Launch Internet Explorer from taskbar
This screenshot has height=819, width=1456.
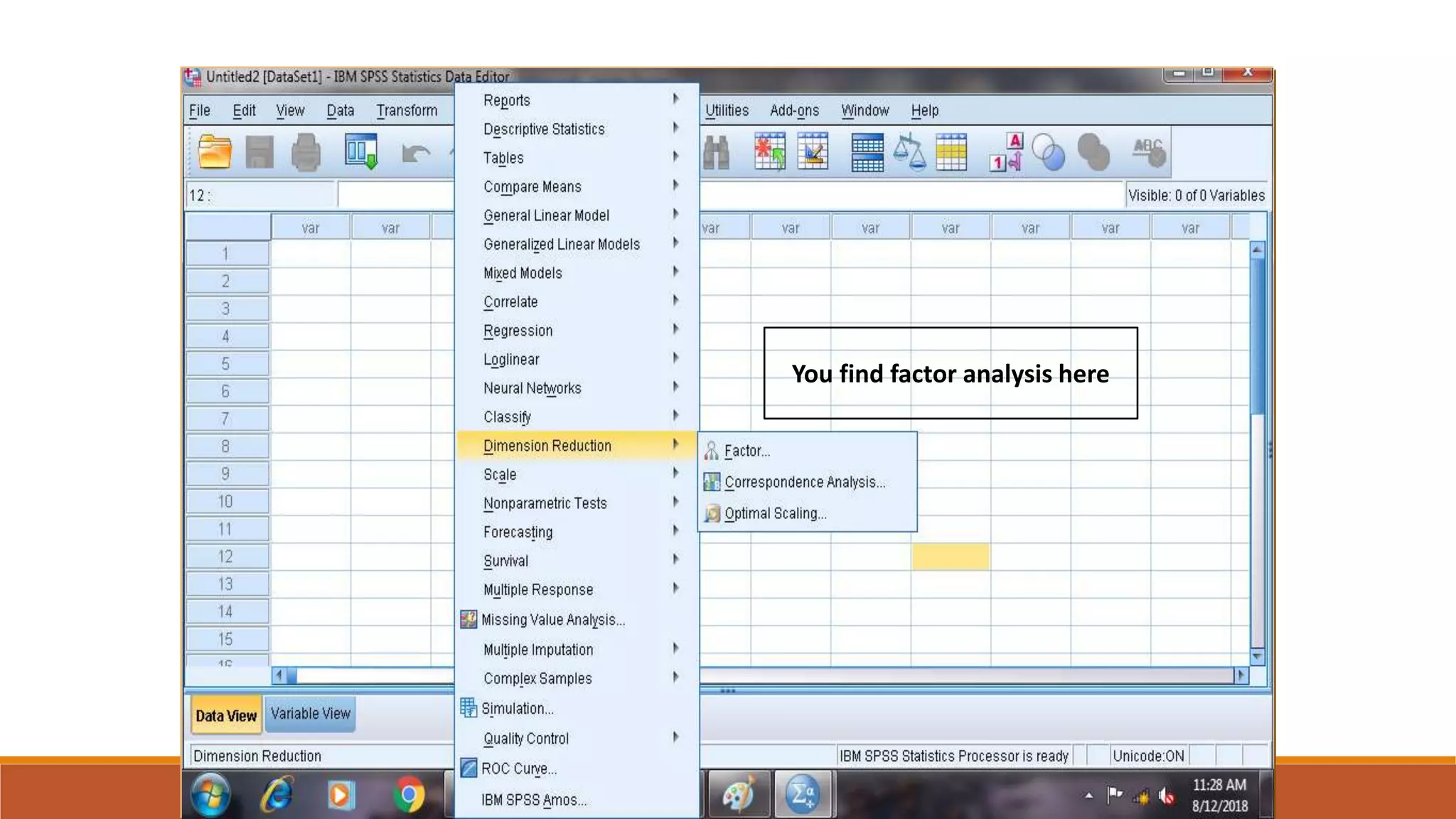(x=277, y=795)
